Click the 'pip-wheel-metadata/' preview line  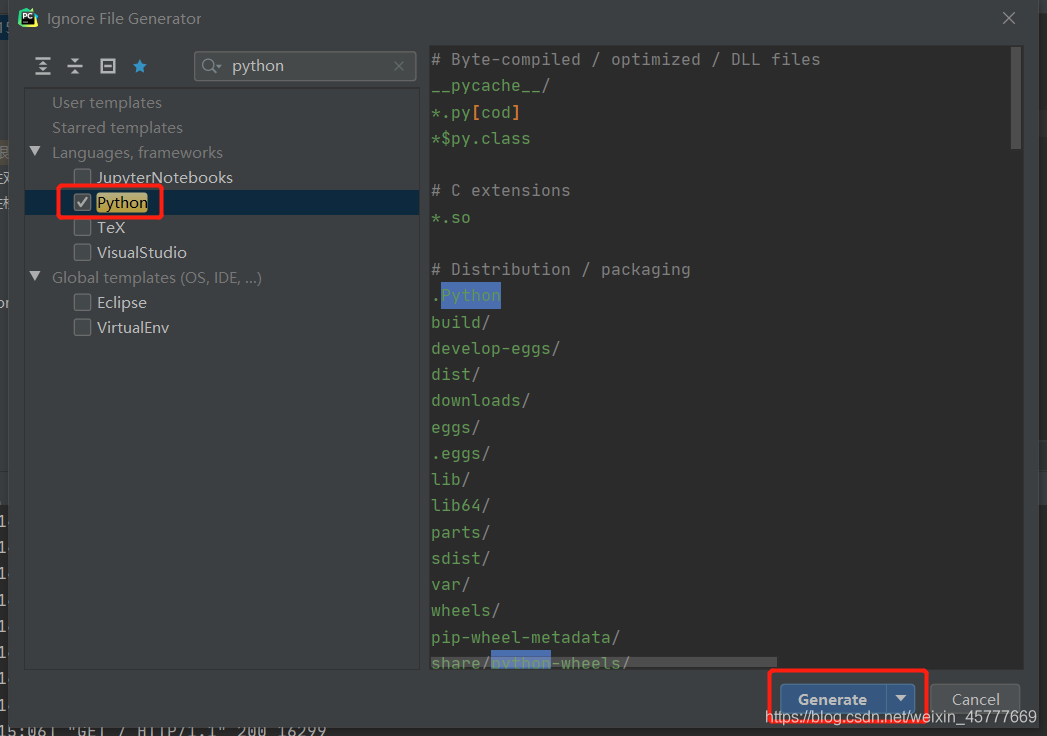coord(526,637)
